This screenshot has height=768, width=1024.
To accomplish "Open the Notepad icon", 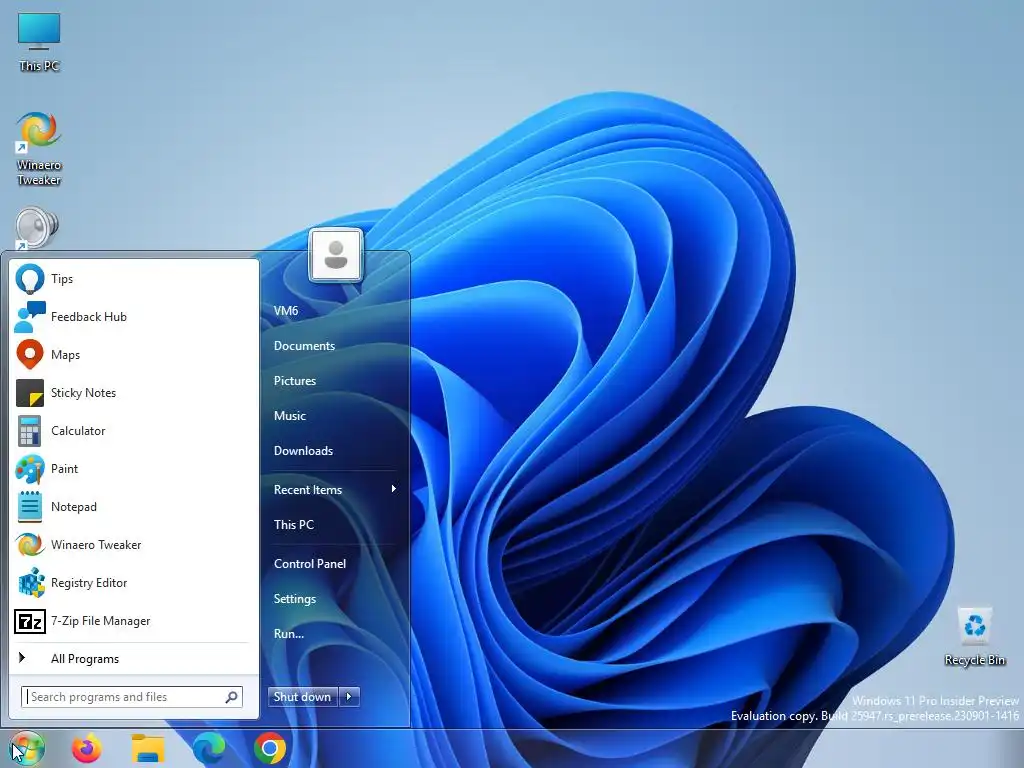I will (x=30, y=507).
